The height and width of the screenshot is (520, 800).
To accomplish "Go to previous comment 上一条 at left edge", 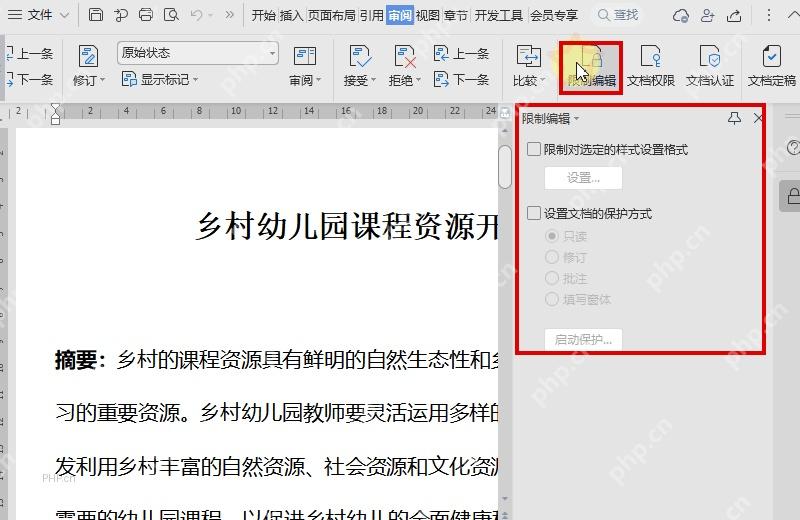I will tap(30, 54).
